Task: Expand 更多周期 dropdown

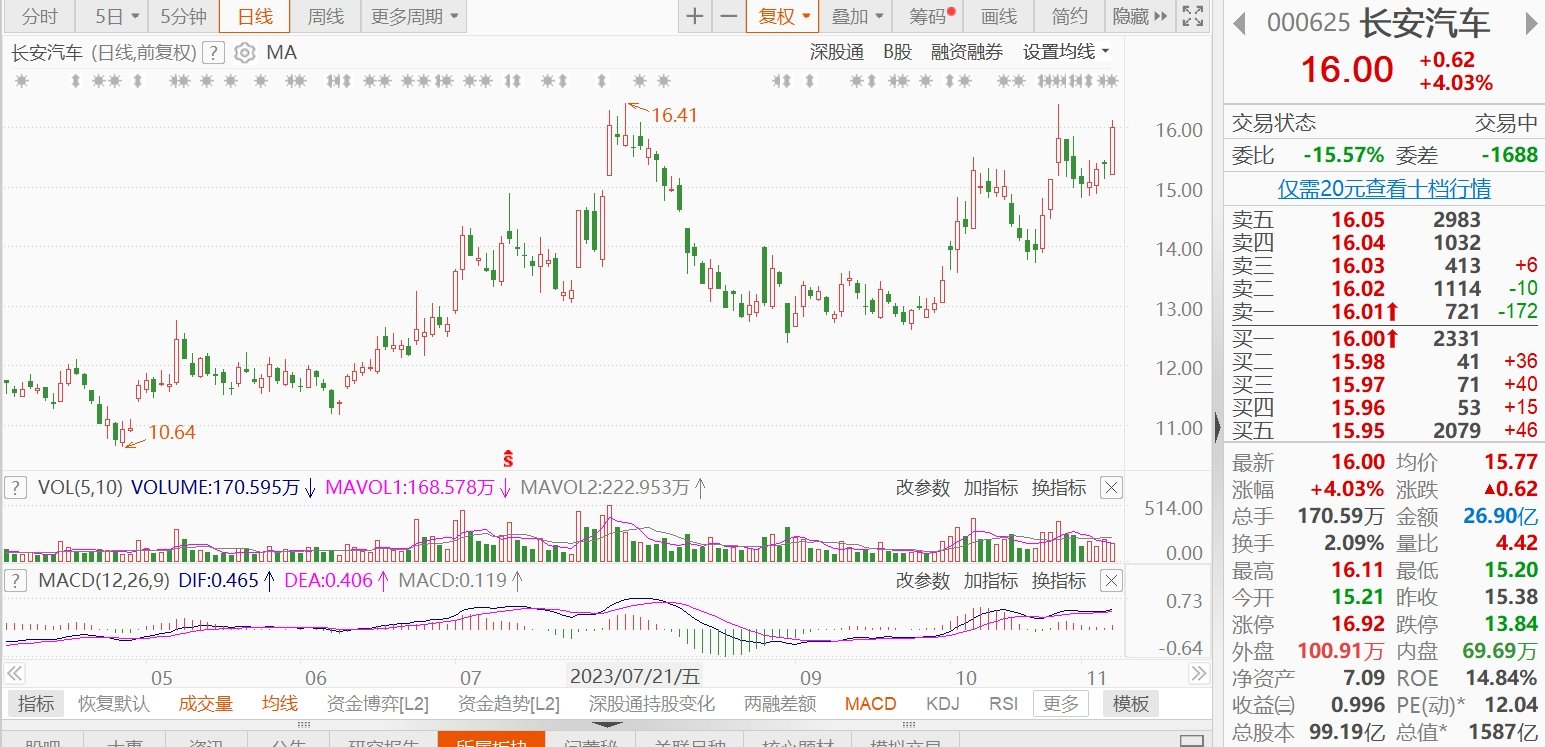Action: click(414, 16)
